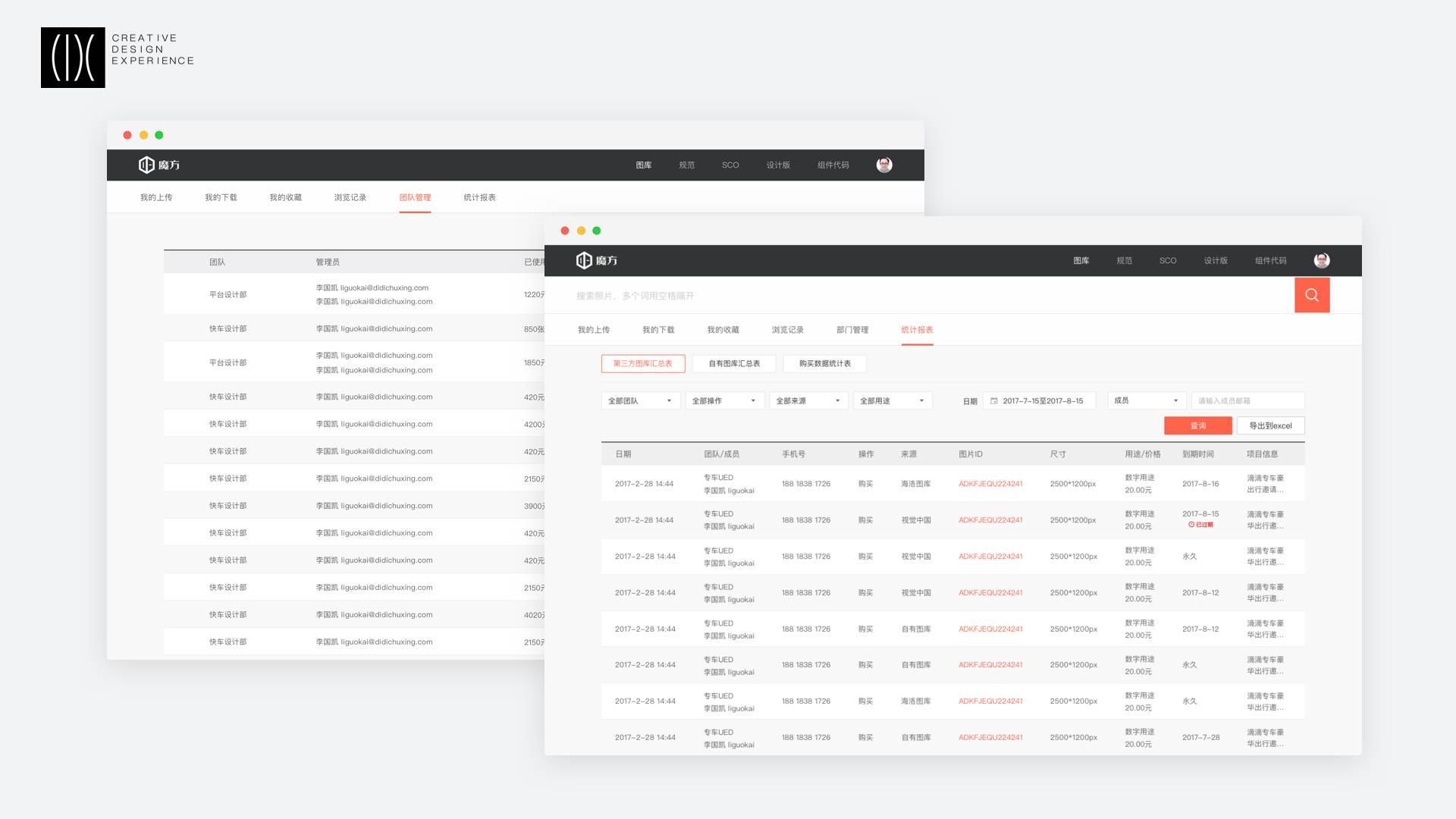
Task: Click the member email input field
Action: click(x=1247, y=400)
